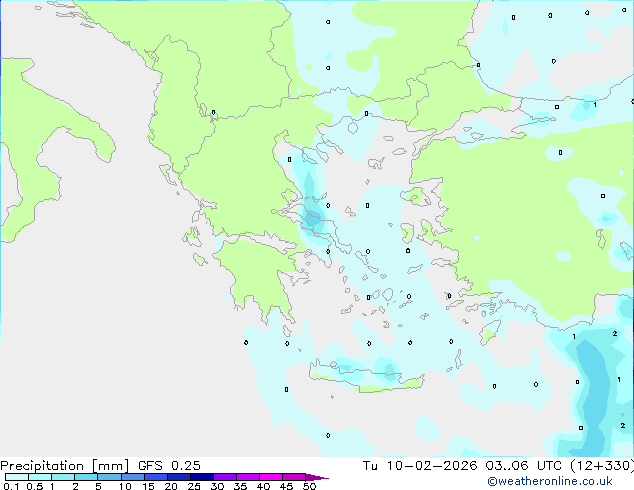Pick the 40–45 mm legend swatch
This screenshot has width=634, height=490.
271,477
